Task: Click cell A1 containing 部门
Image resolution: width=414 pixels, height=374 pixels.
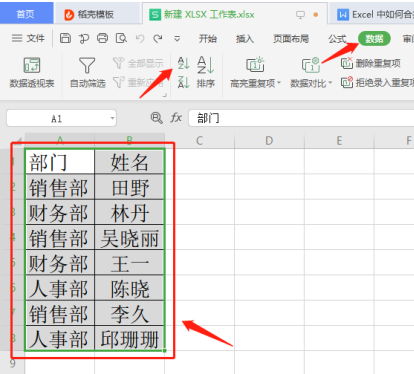Action: [60, 162]
